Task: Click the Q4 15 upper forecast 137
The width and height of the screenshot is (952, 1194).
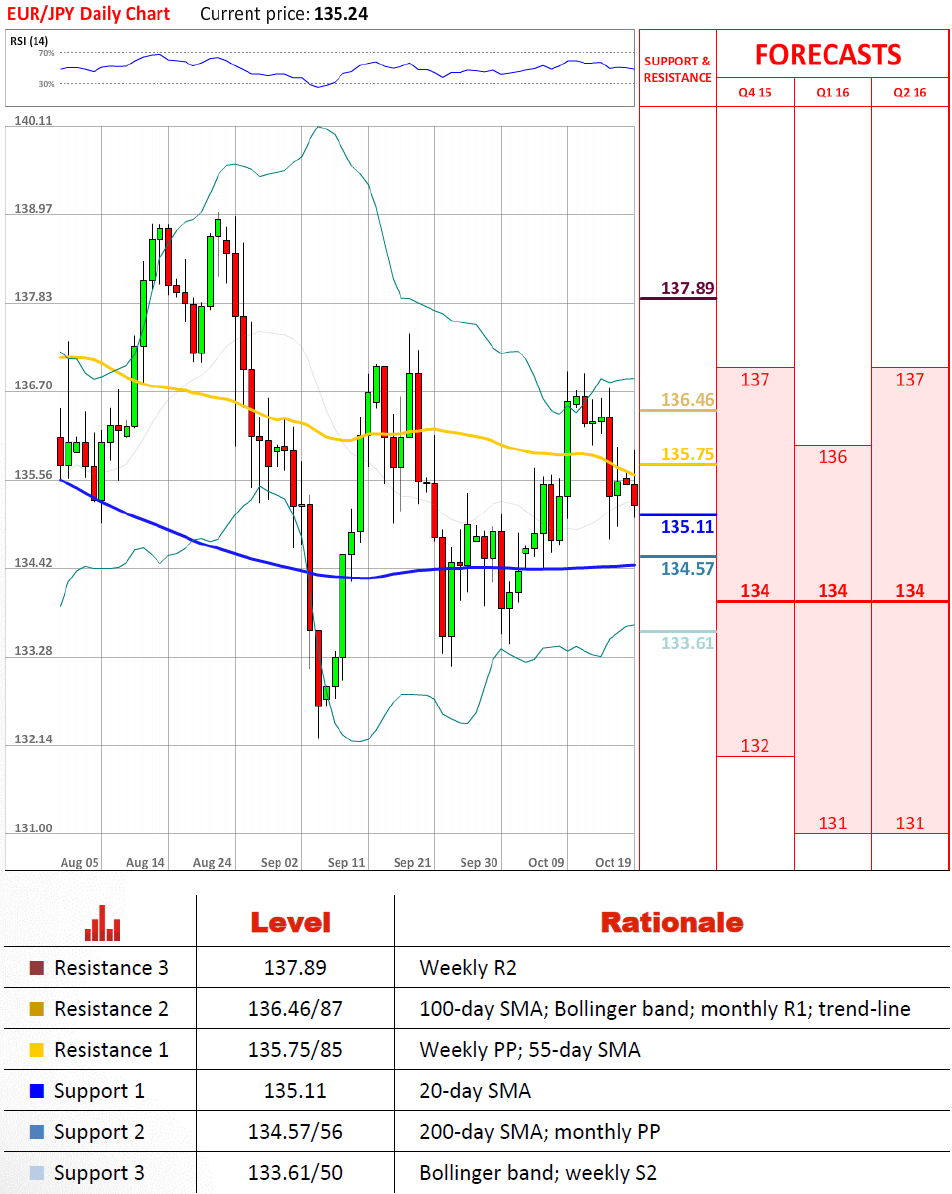Action: [755, 380]
